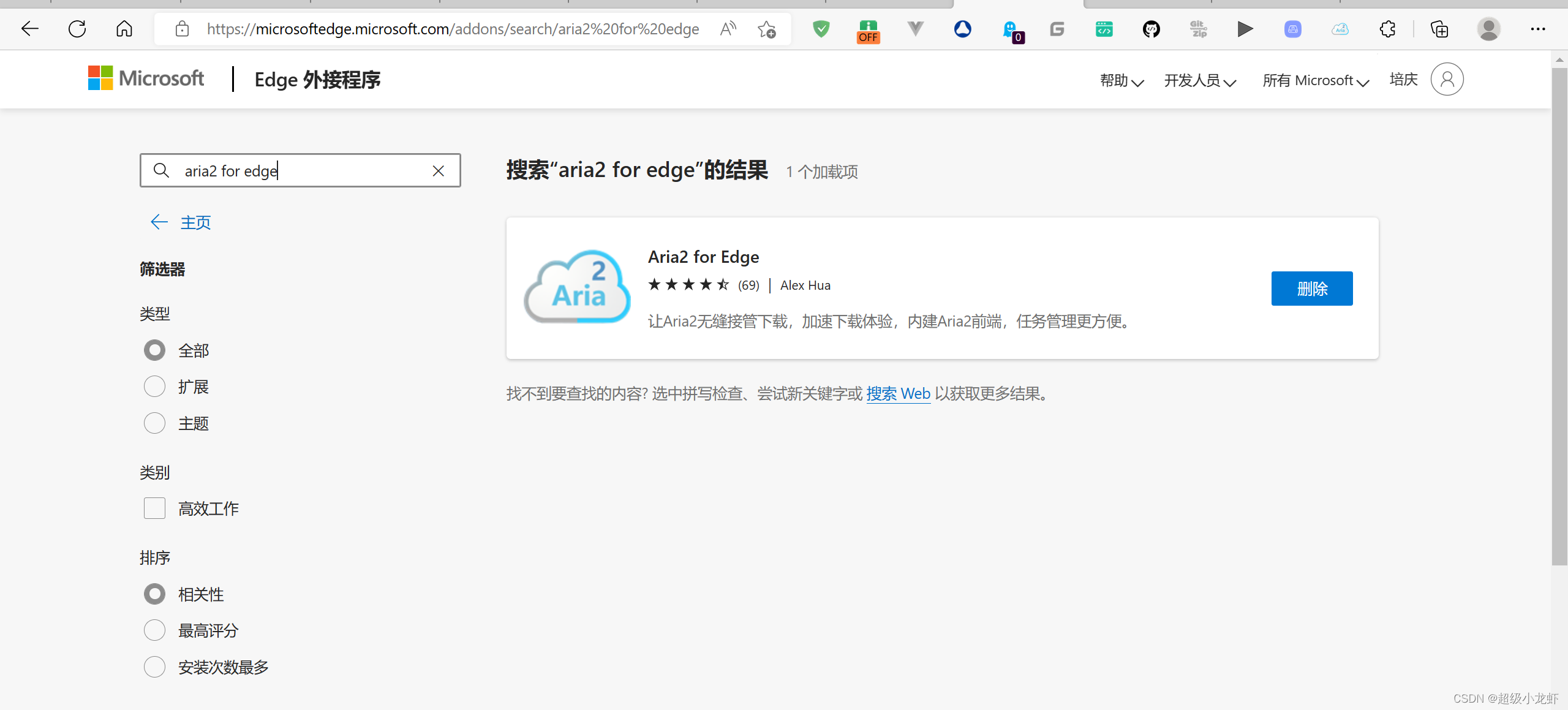Open the blue circular triangle extension icon
The height and width of the screenshot is (710, 1568).
963,29
